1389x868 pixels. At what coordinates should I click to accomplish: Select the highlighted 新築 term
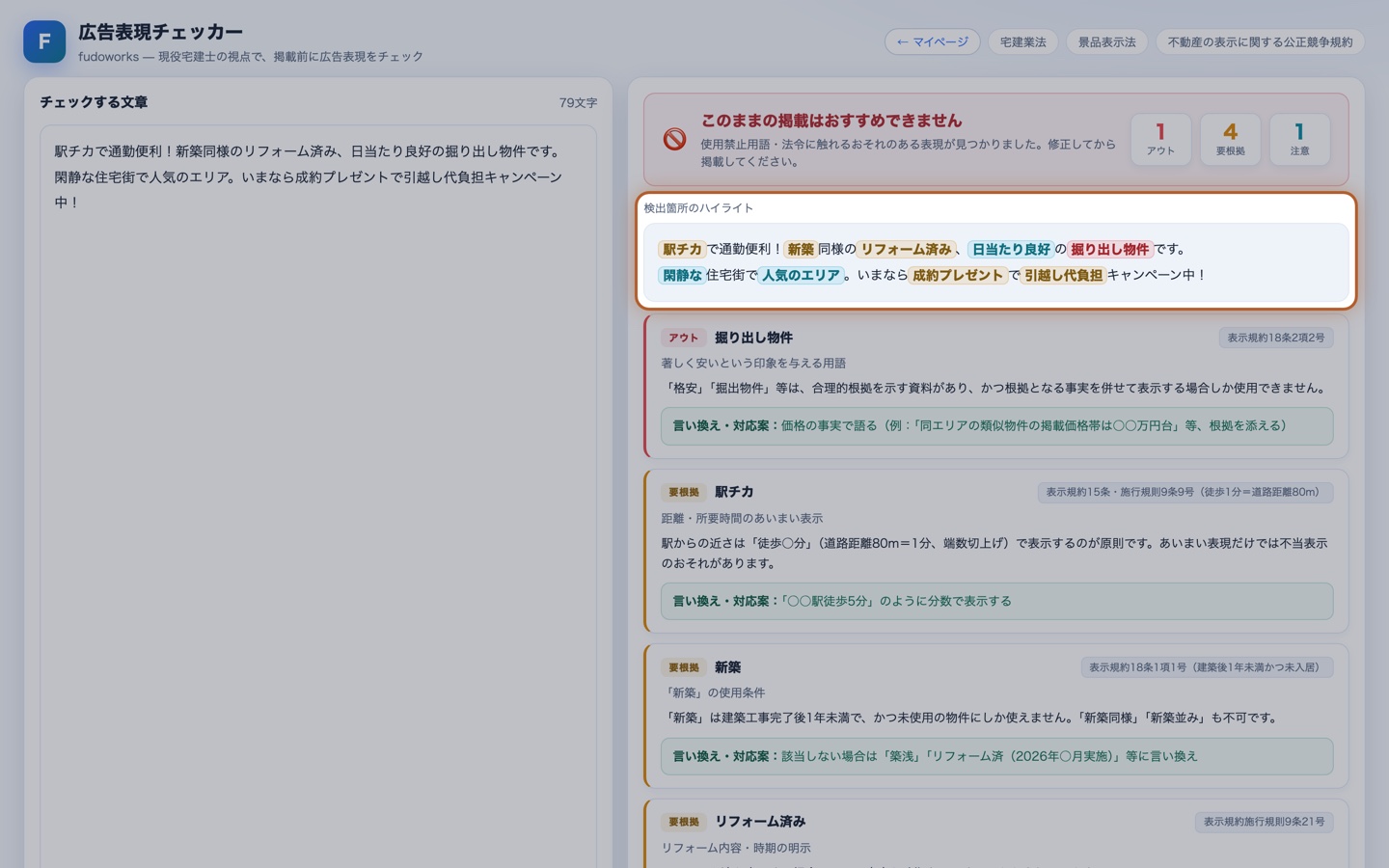click(x=801, y=249)
